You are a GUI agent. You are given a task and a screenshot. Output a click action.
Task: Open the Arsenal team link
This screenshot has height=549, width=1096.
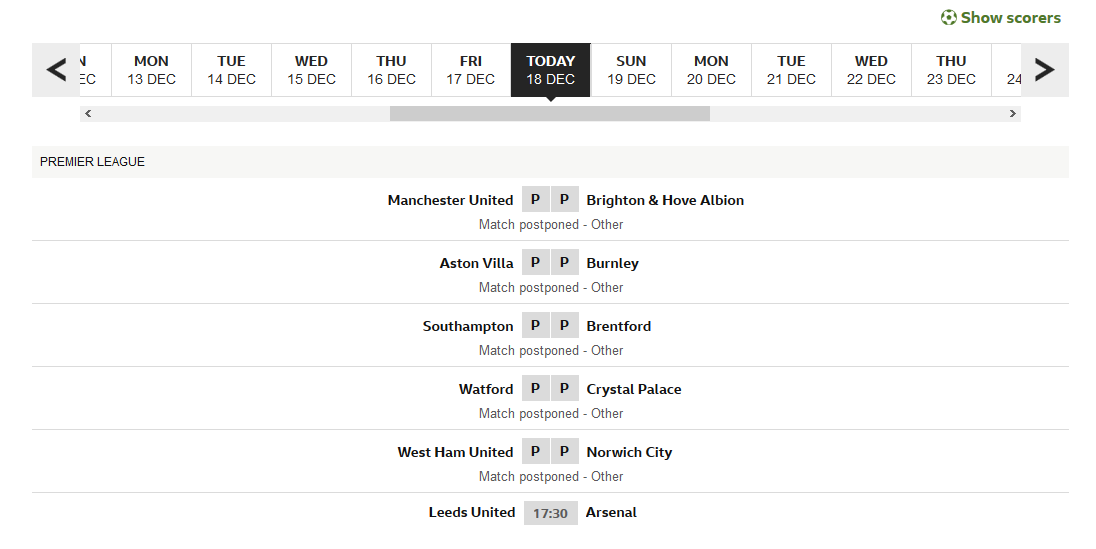point(611,512)
